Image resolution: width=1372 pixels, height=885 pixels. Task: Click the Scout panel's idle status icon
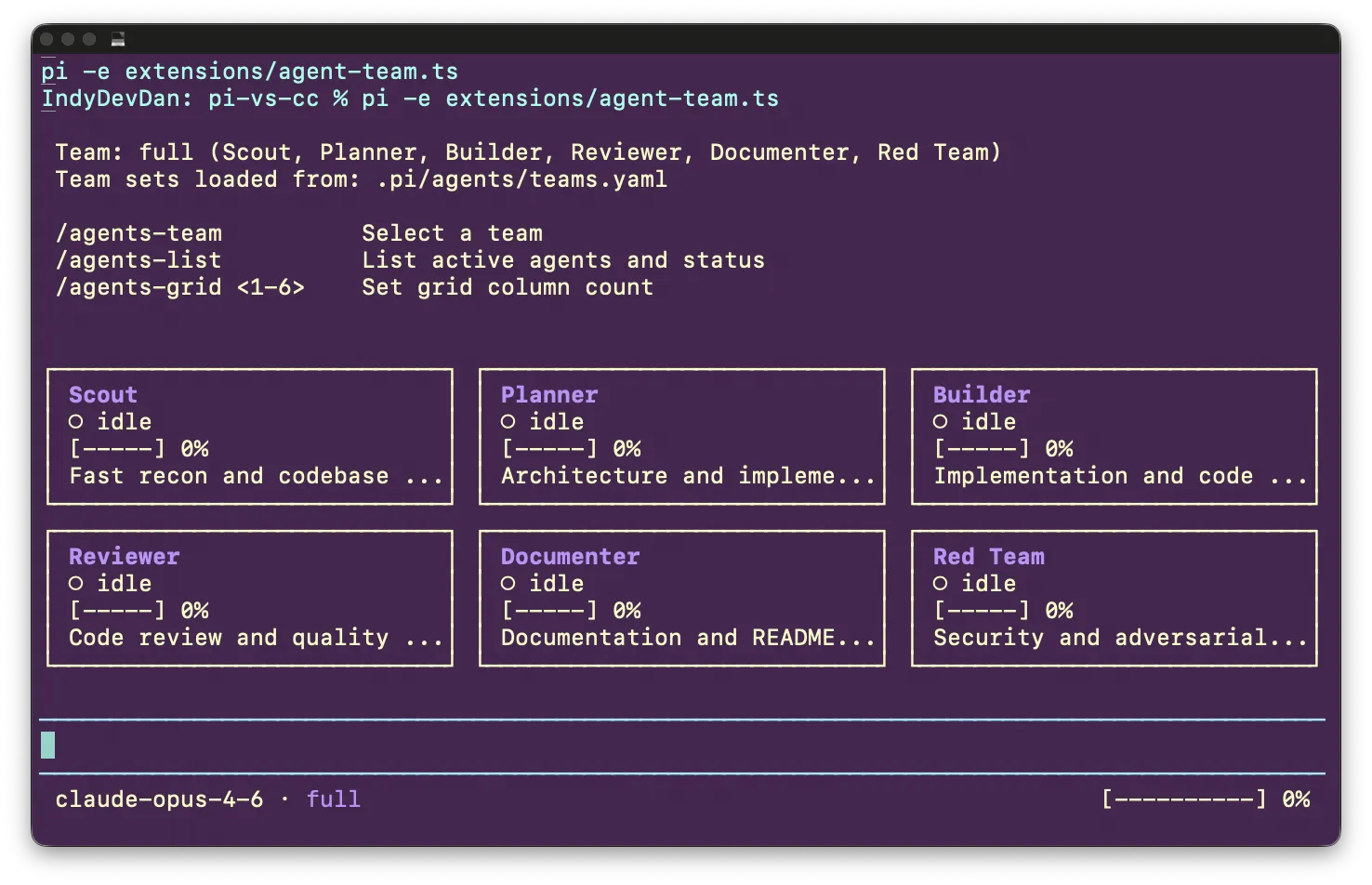tap(76, 421)
